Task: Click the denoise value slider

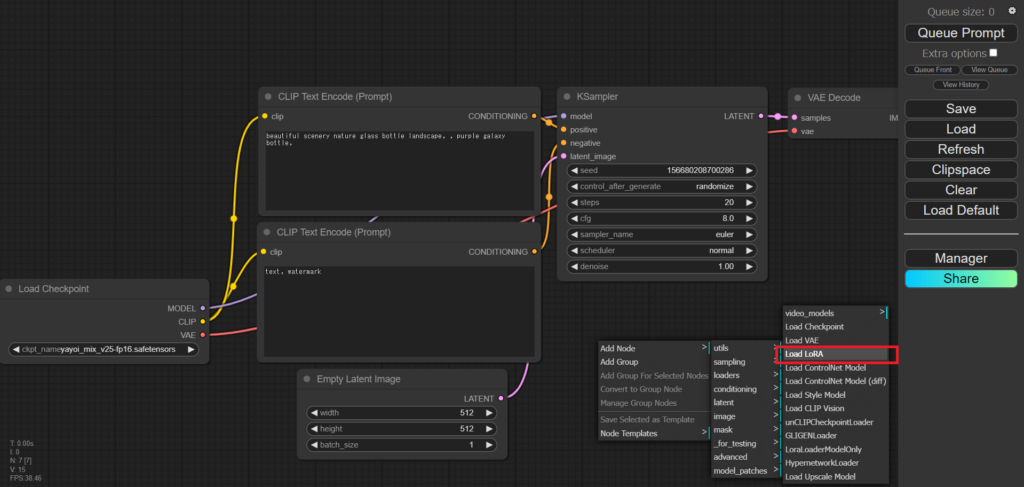Action: pos(657,267)
